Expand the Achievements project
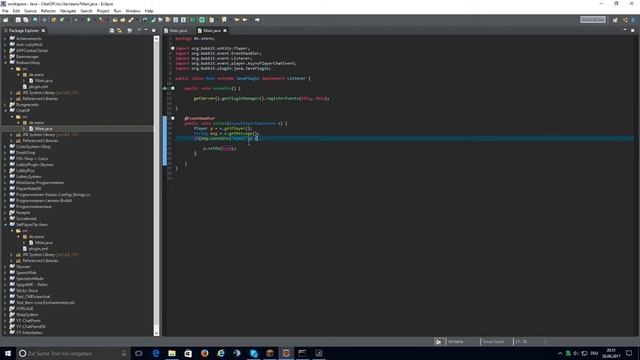 coord(6,39)
